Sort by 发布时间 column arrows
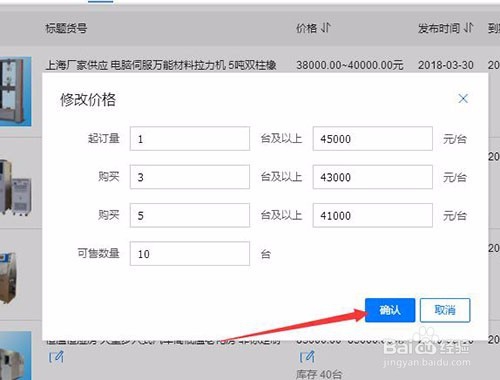The height and width of the screenshot is (380, 500). [468, 28]
